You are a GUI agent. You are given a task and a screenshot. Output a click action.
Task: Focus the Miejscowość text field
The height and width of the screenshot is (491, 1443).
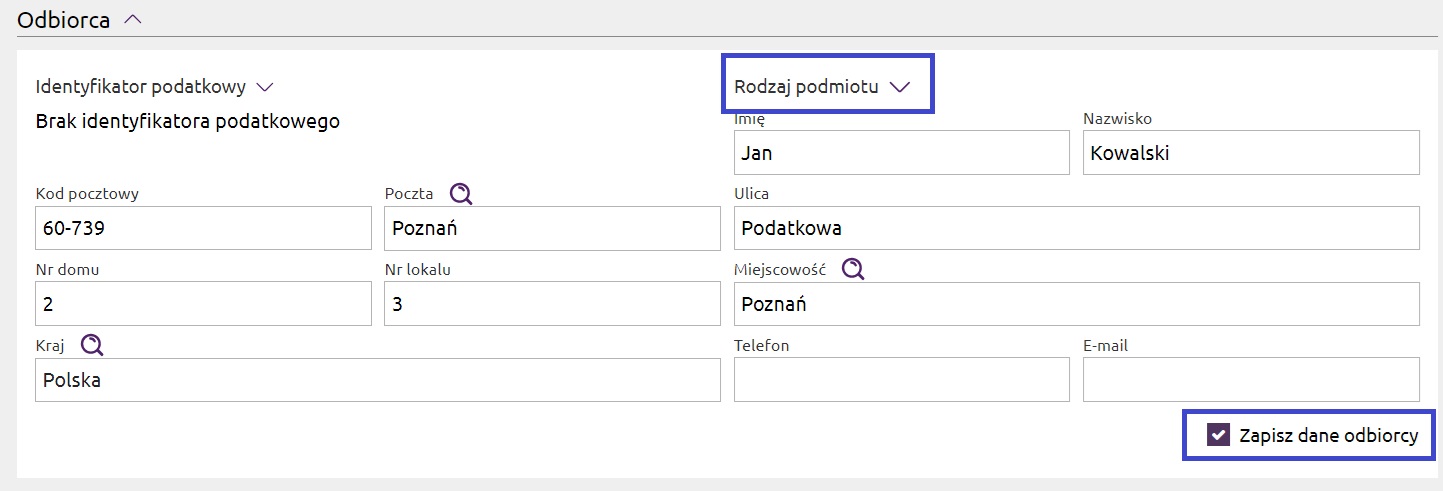tap(1076, 304)
